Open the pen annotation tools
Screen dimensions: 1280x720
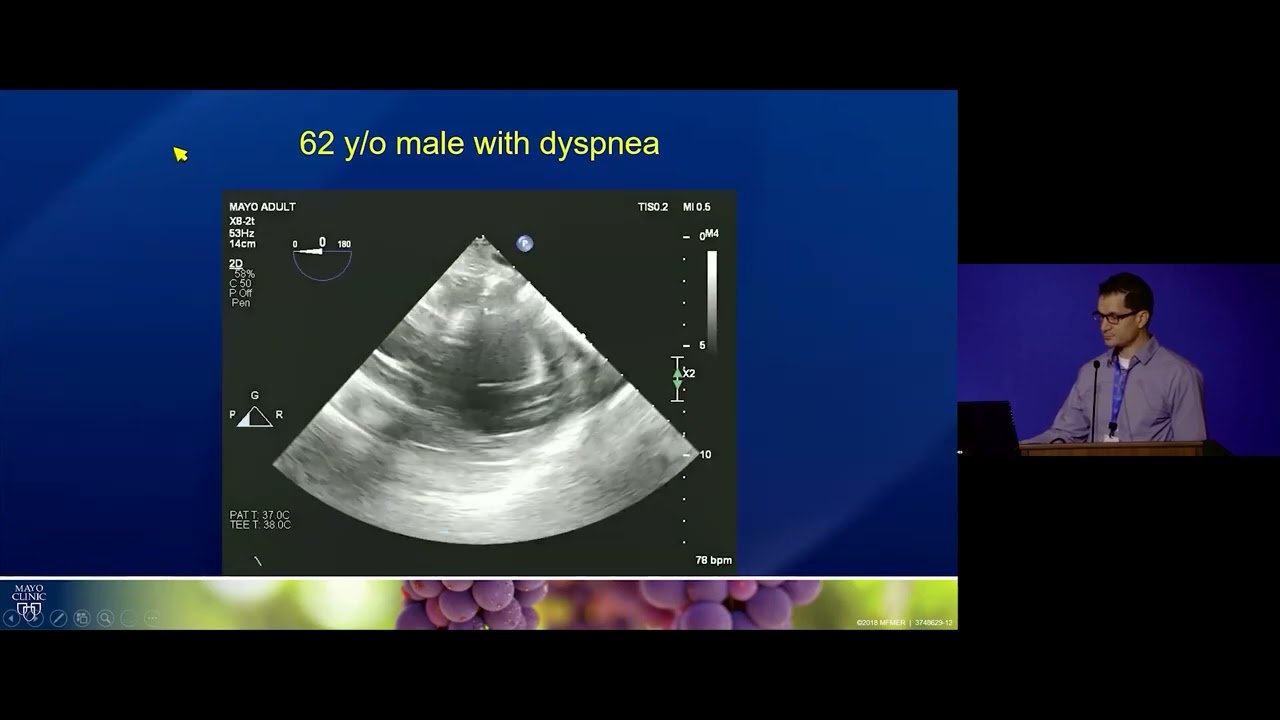click(58, 619)
